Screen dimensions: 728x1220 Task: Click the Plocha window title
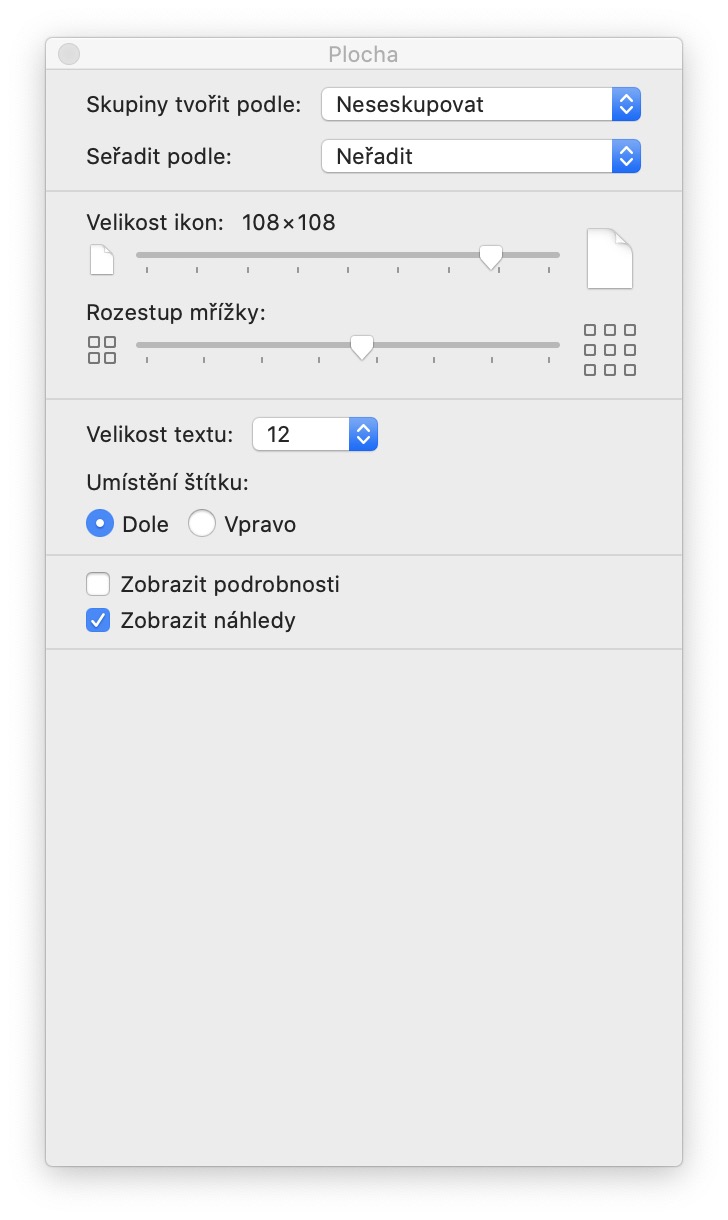click(x=363, y=55)
